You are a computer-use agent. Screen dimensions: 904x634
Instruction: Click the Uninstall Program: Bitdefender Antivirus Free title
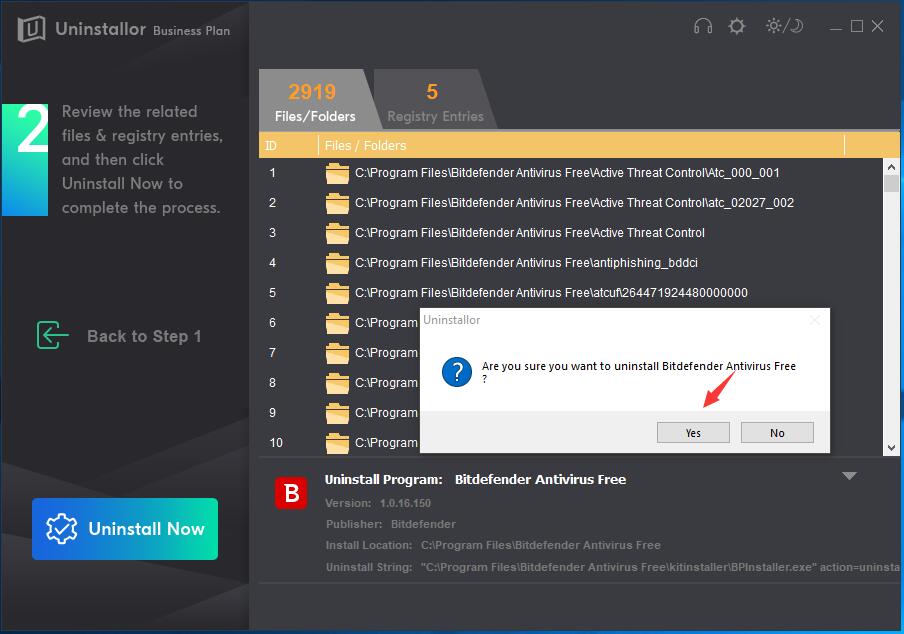(x=475, y=480)
